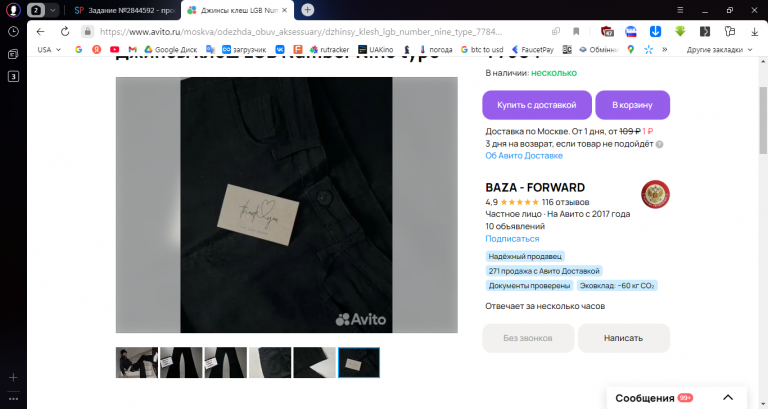The height and width of the screenshot is (409, 768).
Task: Open the Об Авито Доставке link
Action: [524, 156]
